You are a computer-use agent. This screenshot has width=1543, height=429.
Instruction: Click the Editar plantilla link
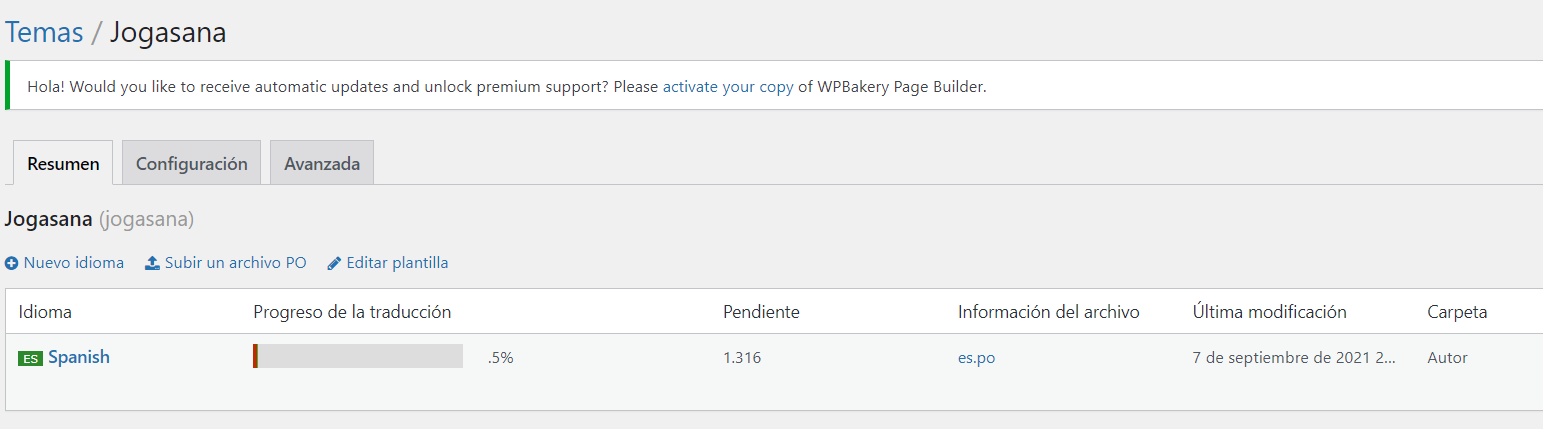(398, 263)
